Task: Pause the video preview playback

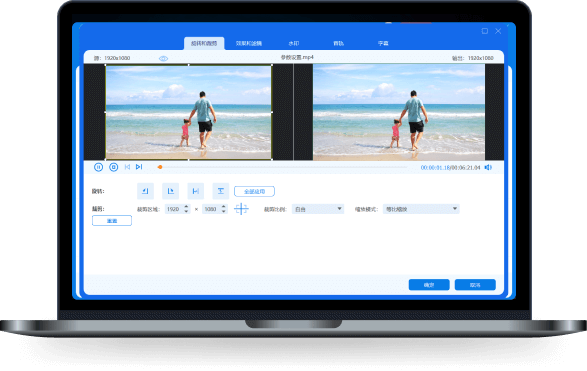Action: 98,167
